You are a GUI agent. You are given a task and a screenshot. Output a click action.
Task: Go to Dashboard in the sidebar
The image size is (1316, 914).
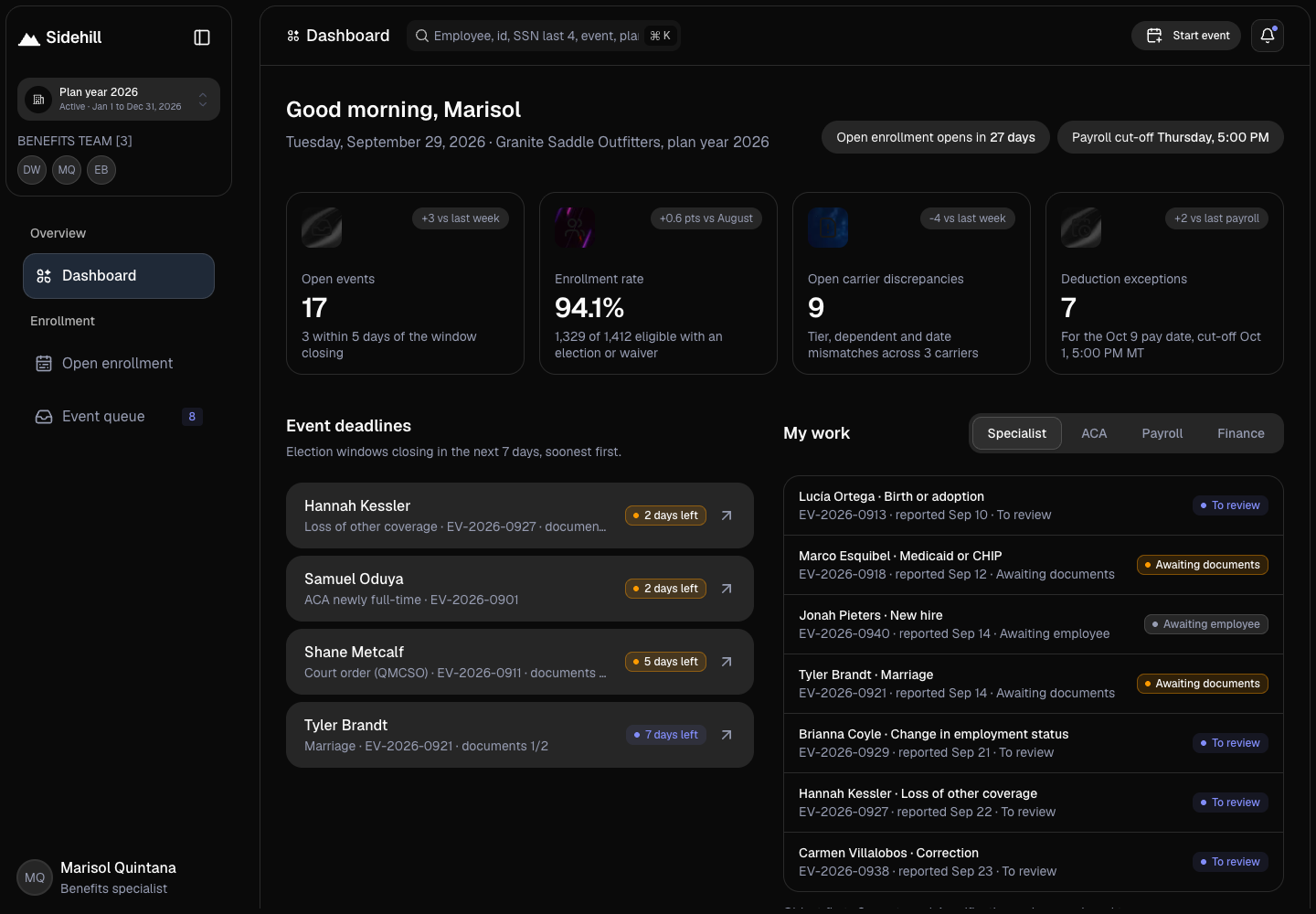(x=119, y=276)
